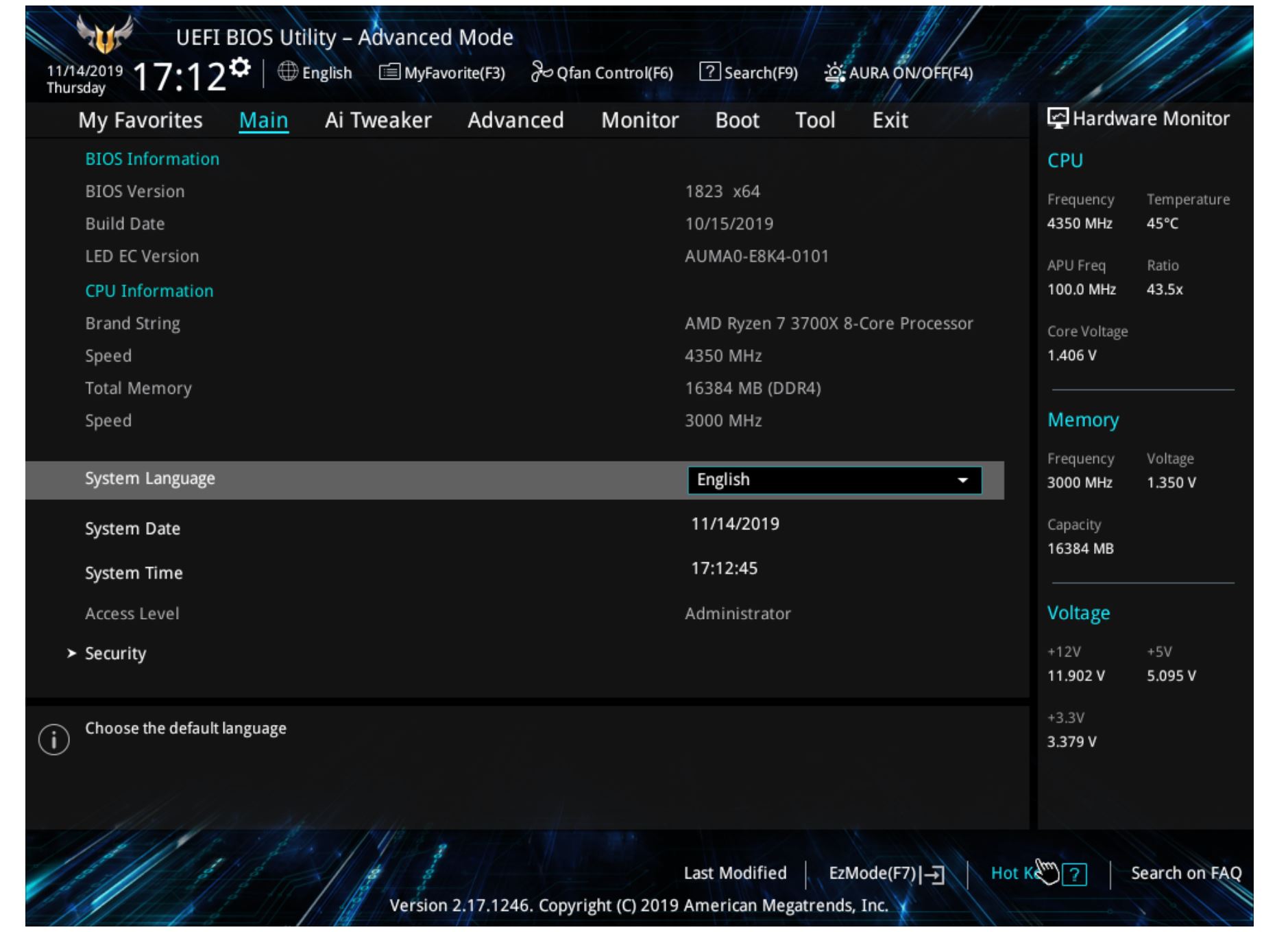Switch to EzMode(F7)
The height and width of the screenshot is (932, 1288).
coord(886,874)
